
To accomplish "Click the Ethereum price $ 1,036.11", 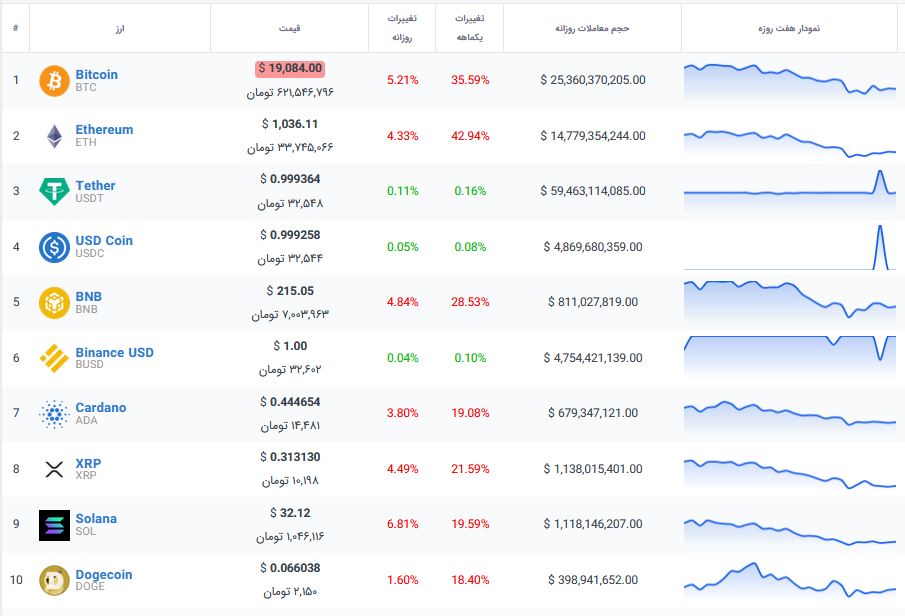I will click(x=290, y=124).
